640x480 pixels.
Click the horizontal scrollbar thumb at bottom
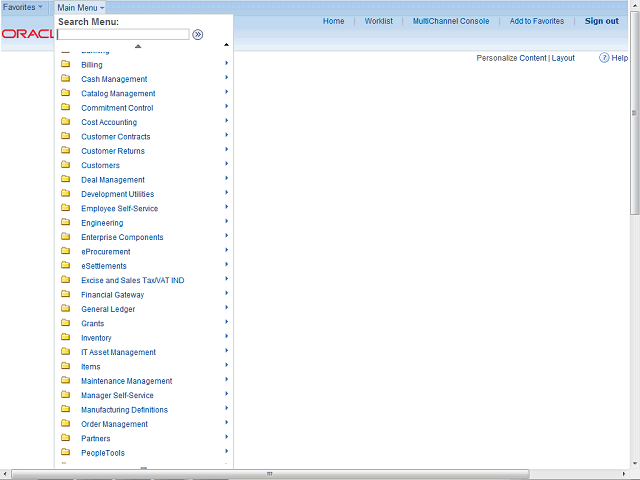point(270,474)
